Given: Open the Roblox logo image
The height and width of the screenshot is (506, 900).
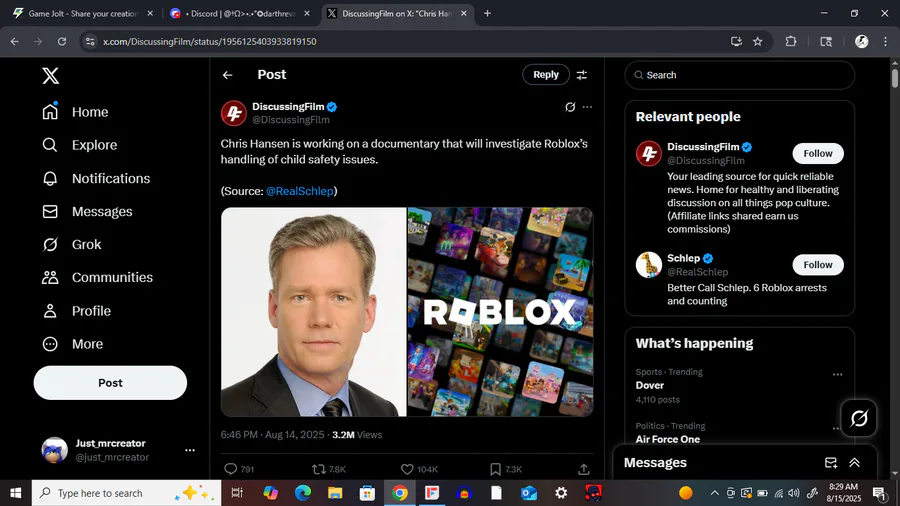Looking at the screenshot, I should click(x=501, y=312).
